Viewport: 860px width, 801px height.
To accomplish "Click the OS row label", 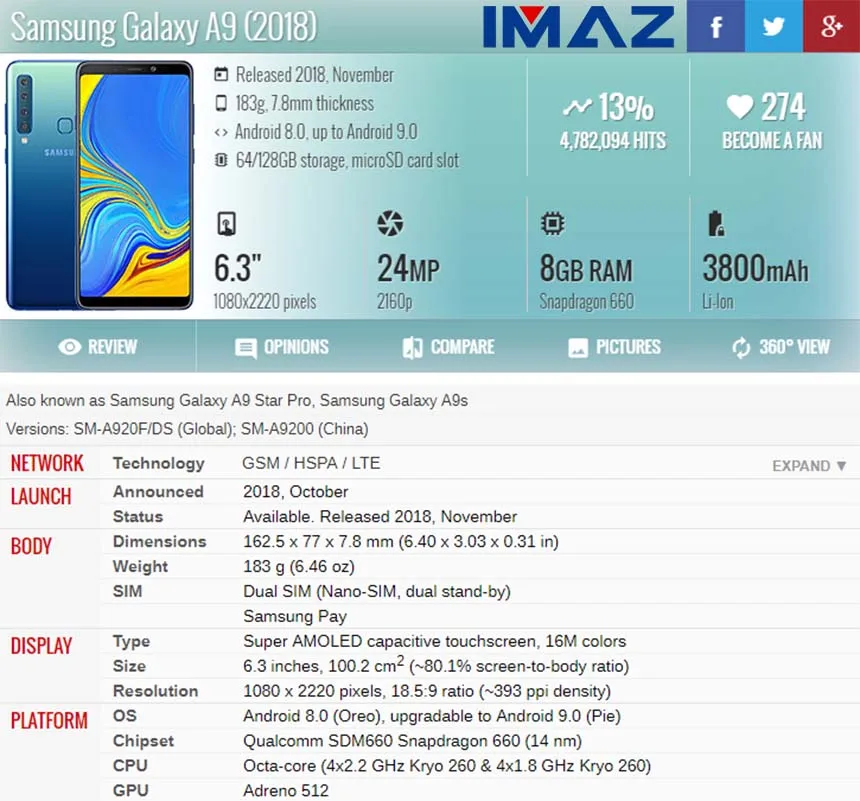I will [x=125, y=716].
